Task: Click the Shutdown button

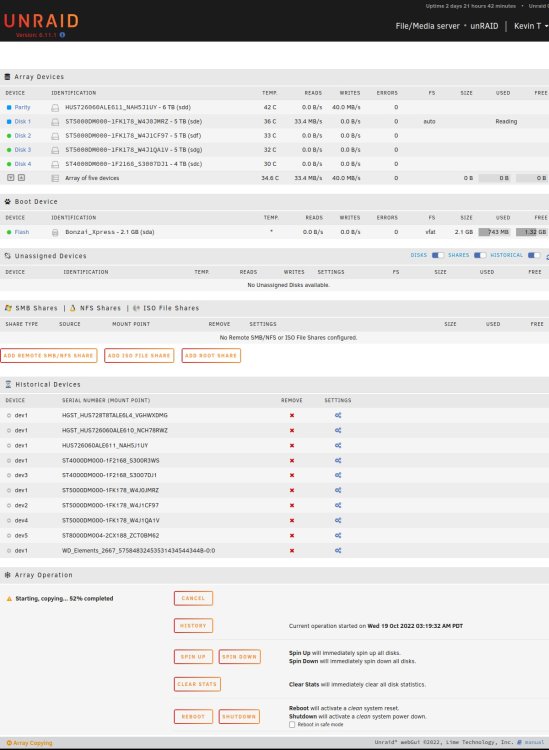Action: click(239, 717)
